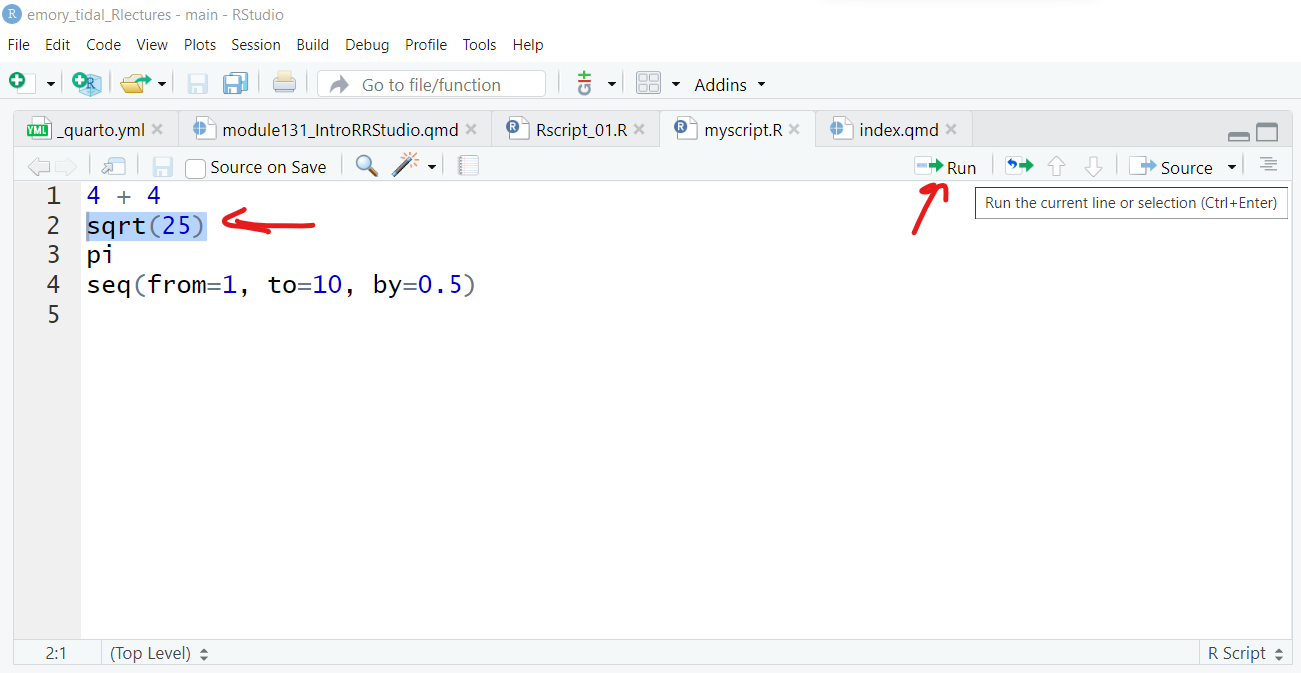The image size is (1301, 673).
Task: Open the Session menu
Action: (x=255, y=45)
